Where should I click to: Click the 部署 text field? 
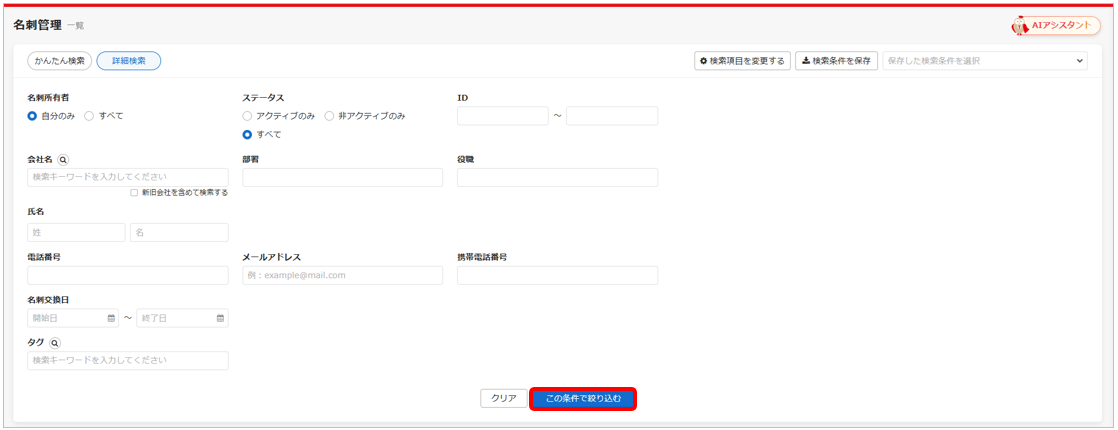tap(342, 177)
